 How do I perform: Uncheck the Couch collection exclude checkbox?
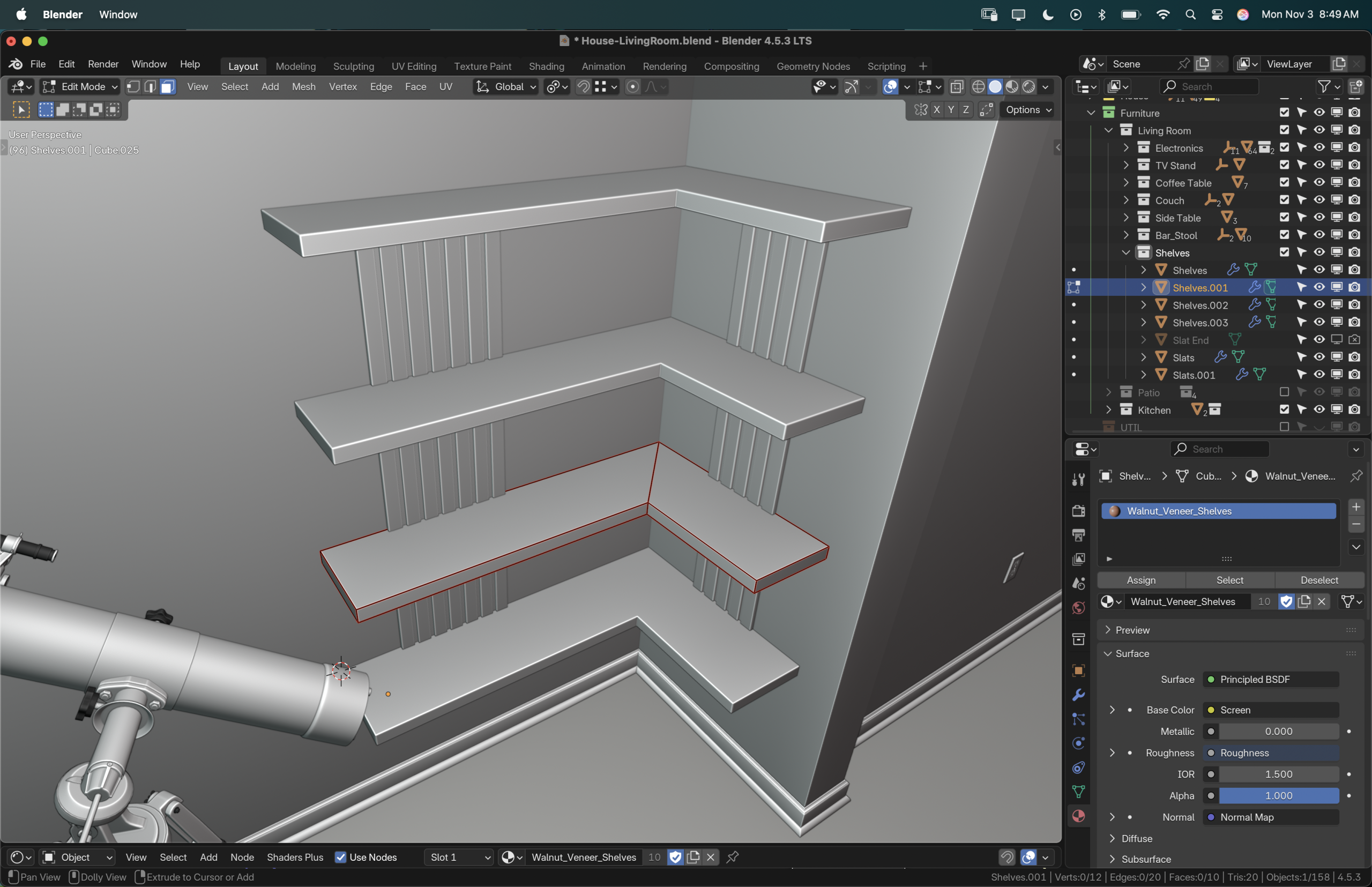tap(1284, 200)
